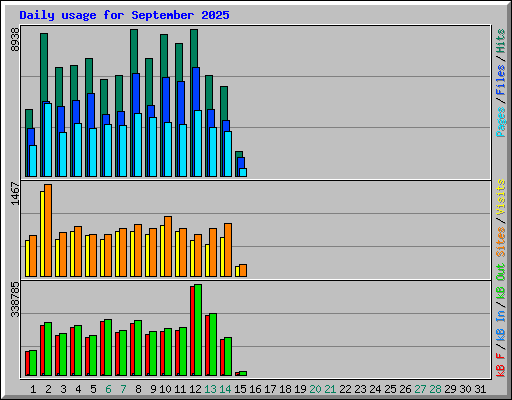Select day 24 on the axis

click(x=375, y=389)
